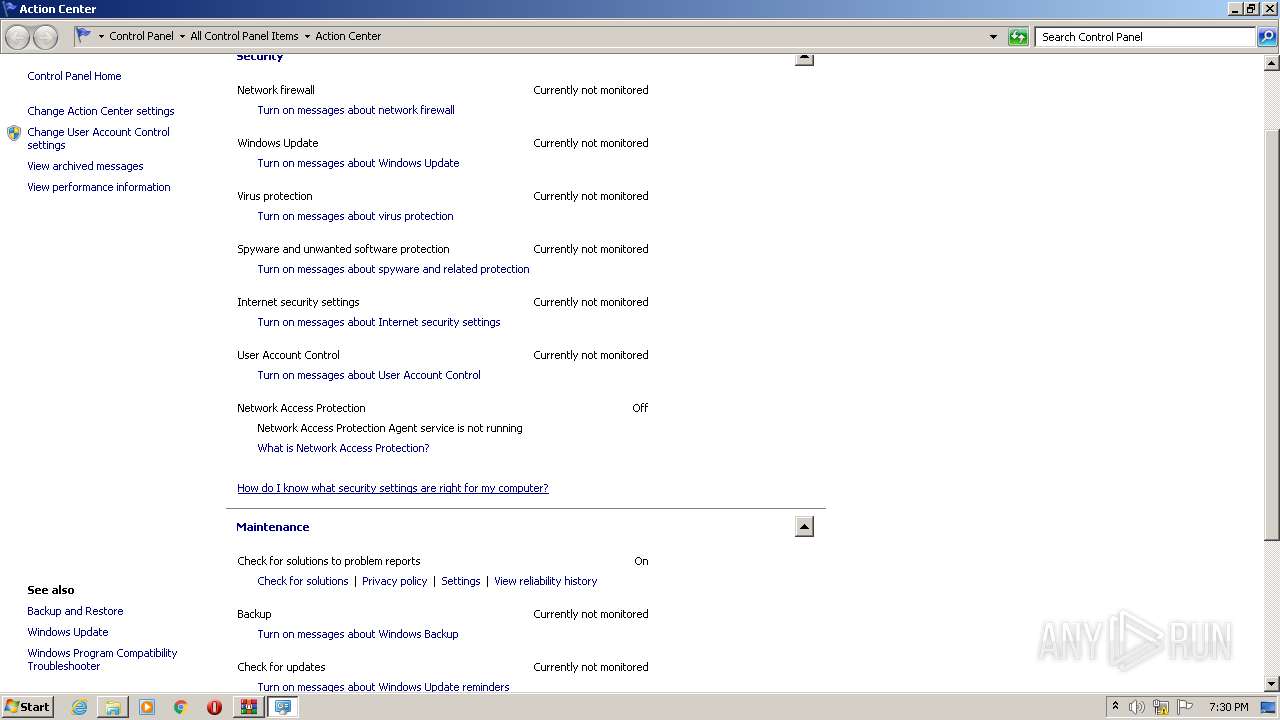Image resolution: width=1280 pixels, height=720 pixels.
Task: Open View archived messages
Action: pyautogui.click(x=85, y=166)
